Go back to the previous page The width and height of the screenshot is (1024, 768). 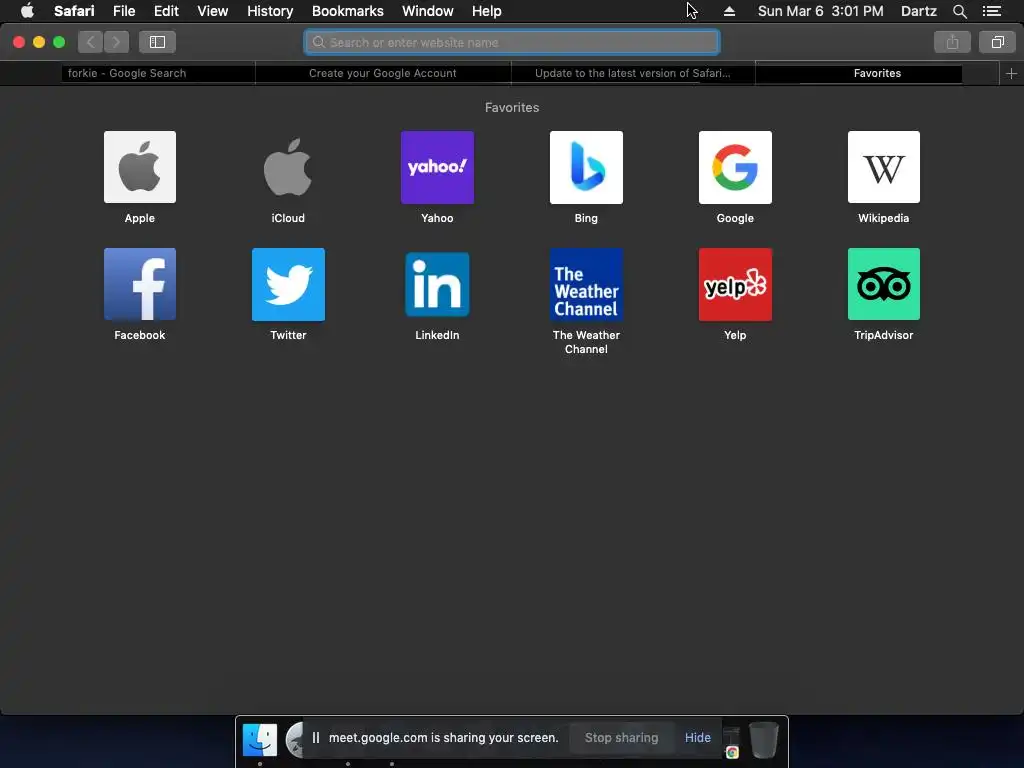(x=91, y=42)
